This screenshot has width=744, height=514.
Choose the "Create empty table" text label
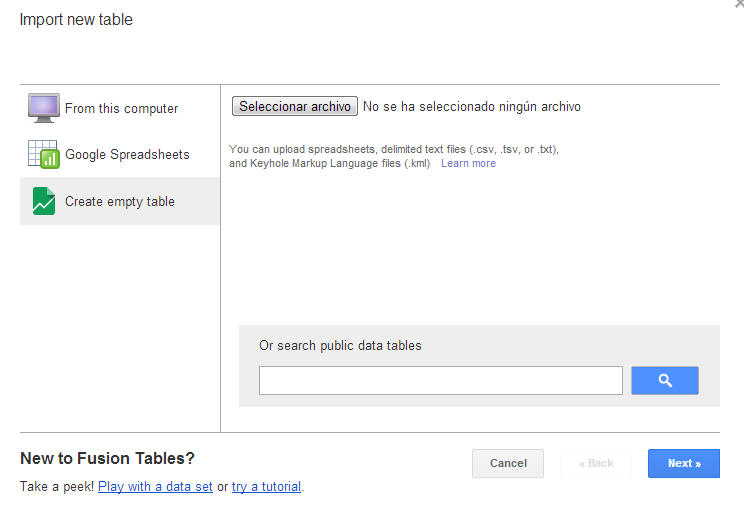[120, 201]
